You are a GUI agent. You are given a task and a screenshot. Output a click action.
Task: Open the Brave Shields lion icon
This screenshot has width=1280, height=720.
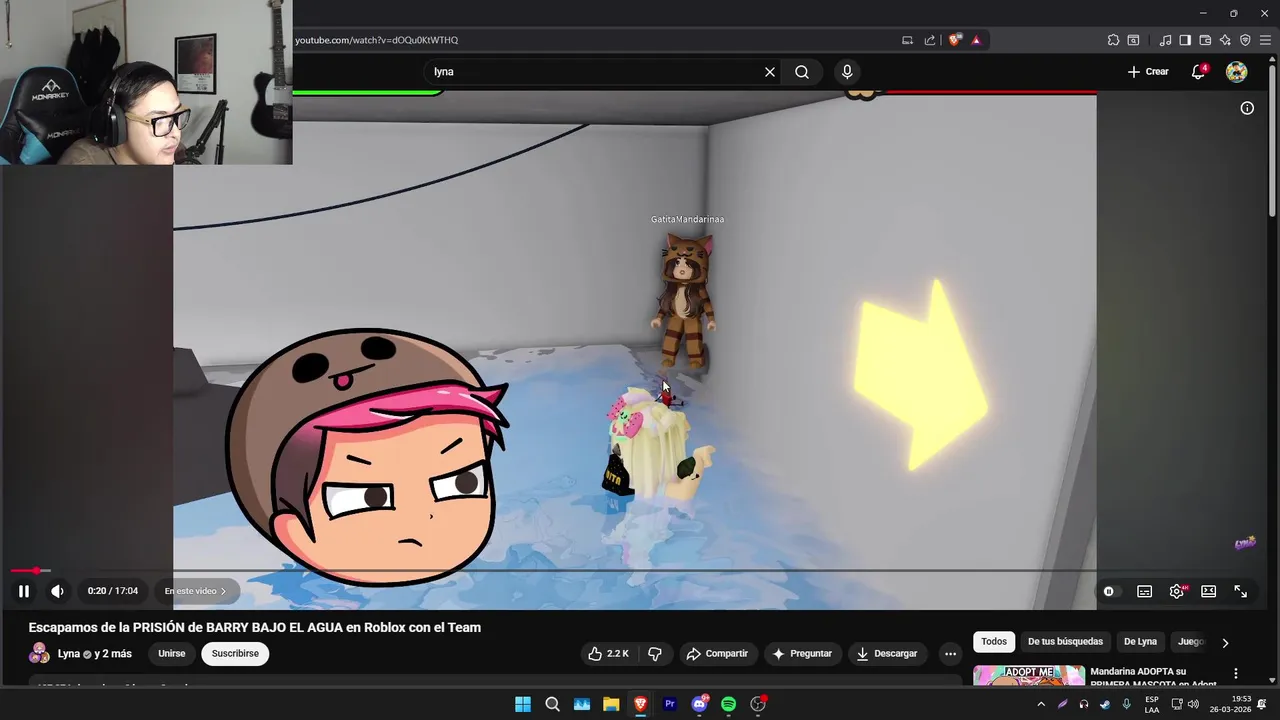pyautogui.click(x=955, y=40)
